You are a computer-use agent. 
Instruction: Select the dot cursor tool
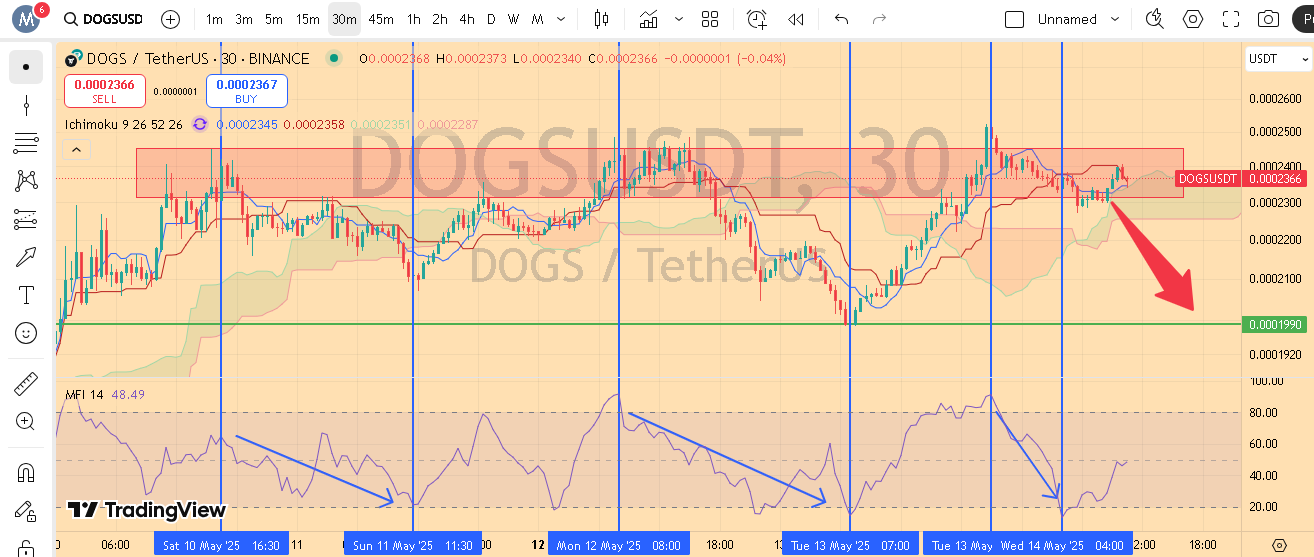pos(26,67)
